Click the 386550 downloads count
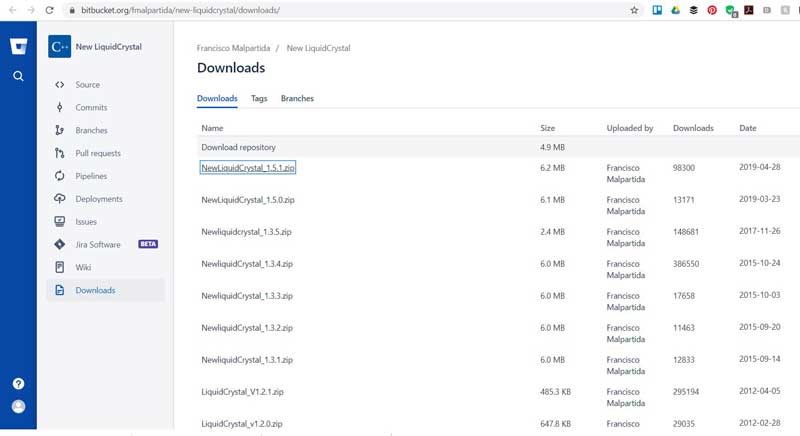800x436 pixels. [x=686, y=264]
